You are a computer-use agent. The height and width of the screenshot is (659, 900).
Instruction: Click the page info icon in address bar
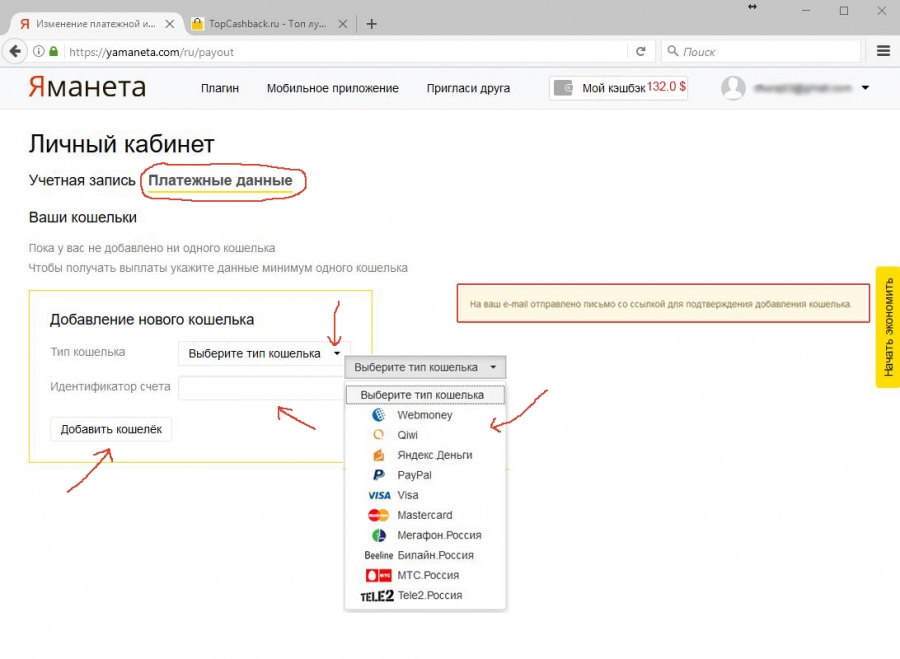38,52
